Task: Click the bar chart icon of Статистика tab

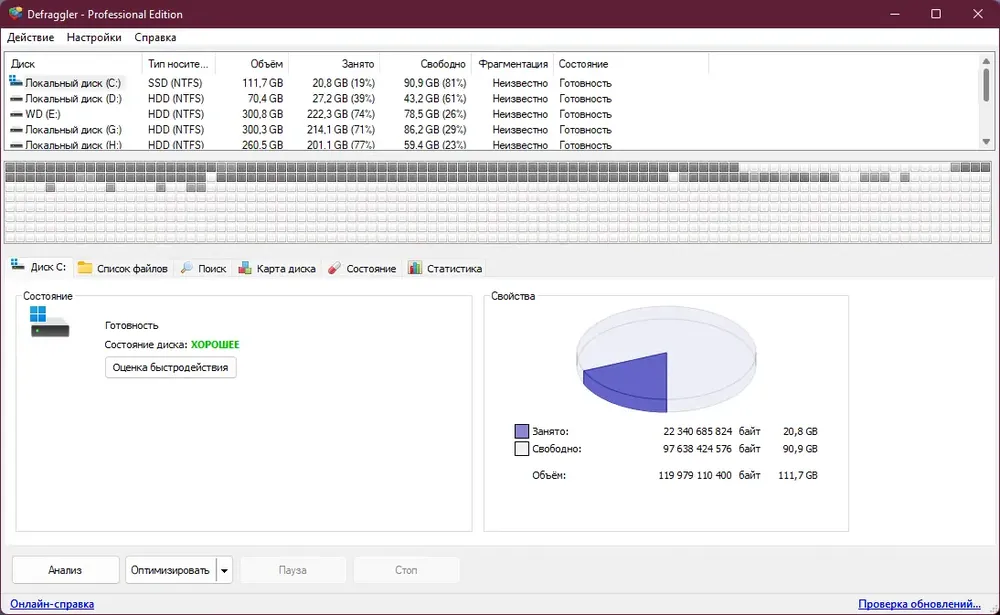Action: (415, 268)
